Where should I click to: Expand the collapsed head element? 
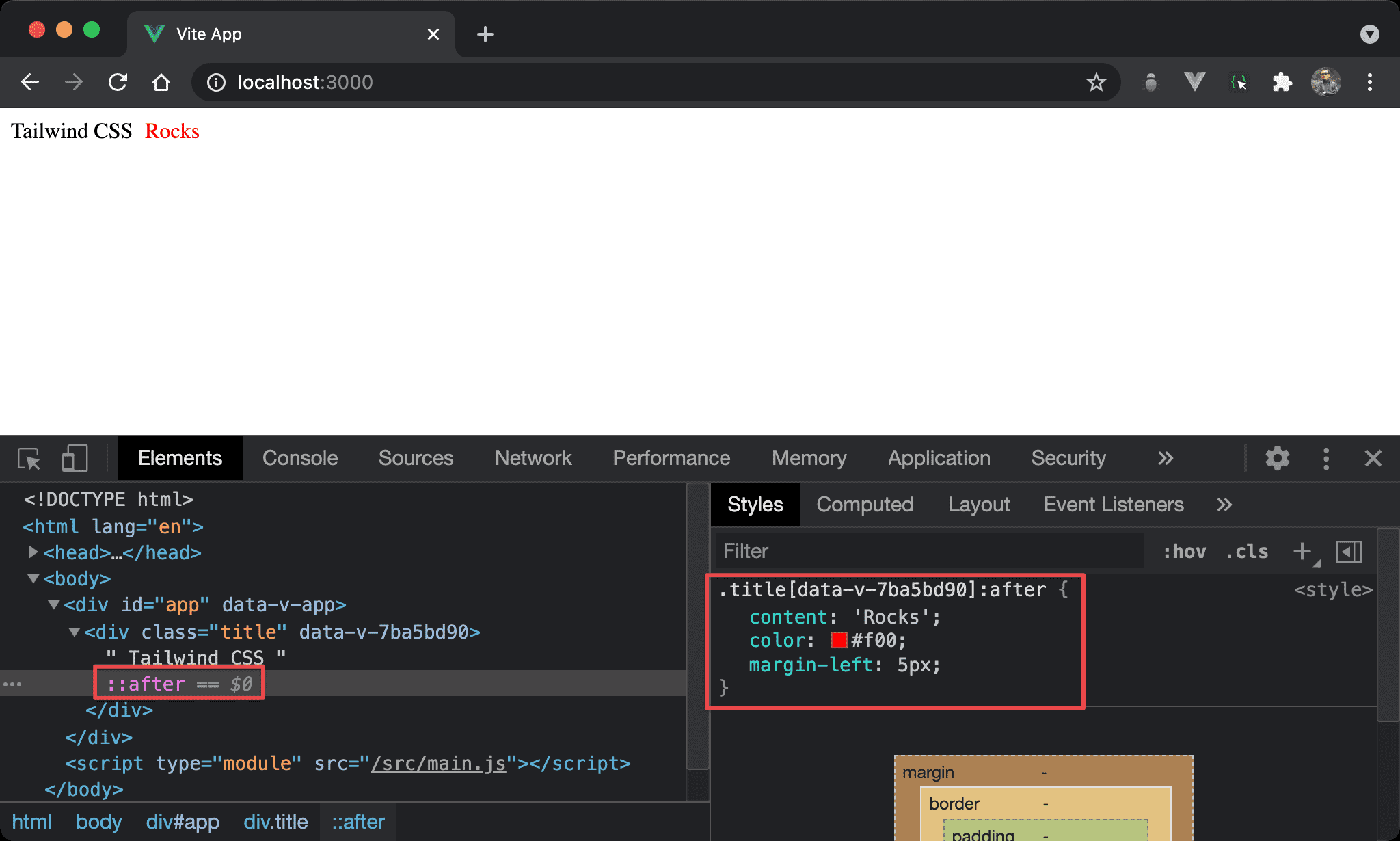pos(33,552)
